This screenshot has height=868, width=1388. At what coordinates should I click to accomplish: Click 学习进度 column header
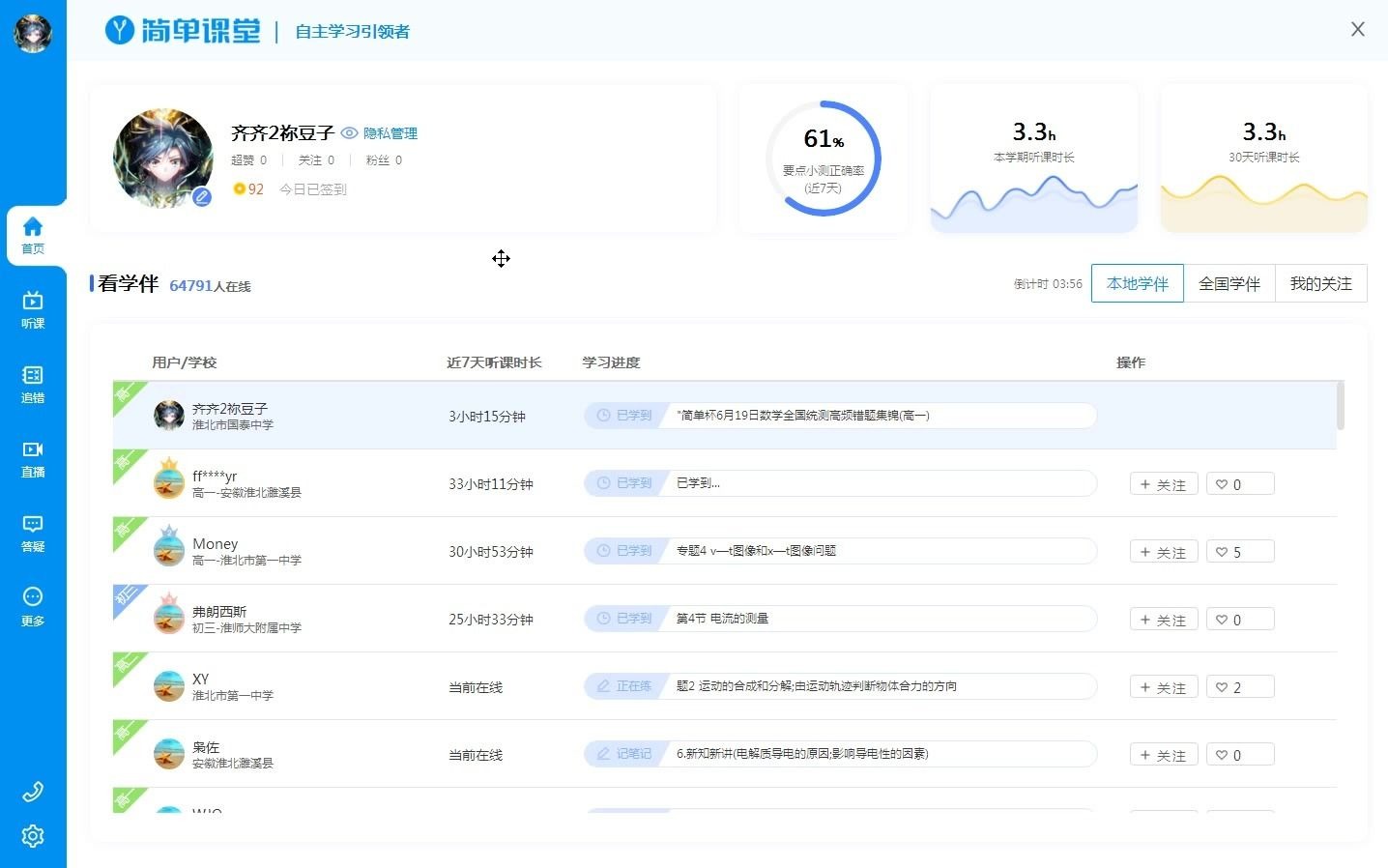[x=611, y=362]
